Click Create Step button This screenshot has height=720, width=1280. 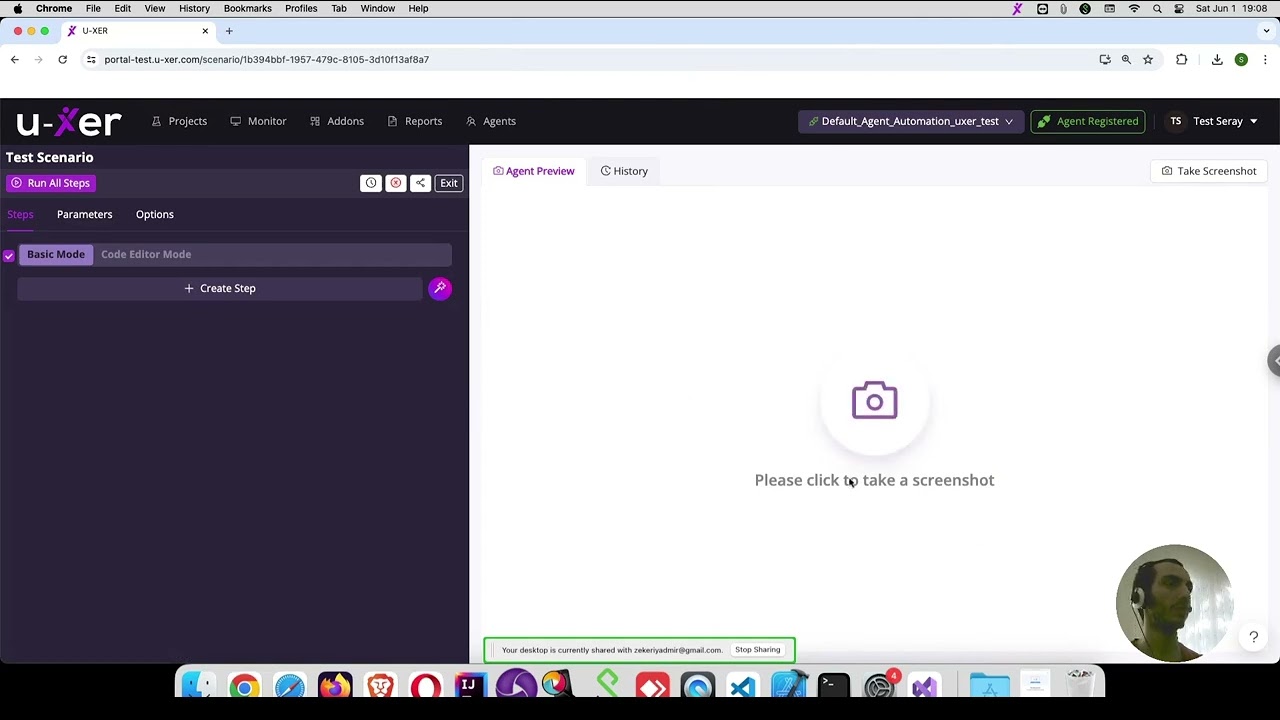(x=220, y=288)
